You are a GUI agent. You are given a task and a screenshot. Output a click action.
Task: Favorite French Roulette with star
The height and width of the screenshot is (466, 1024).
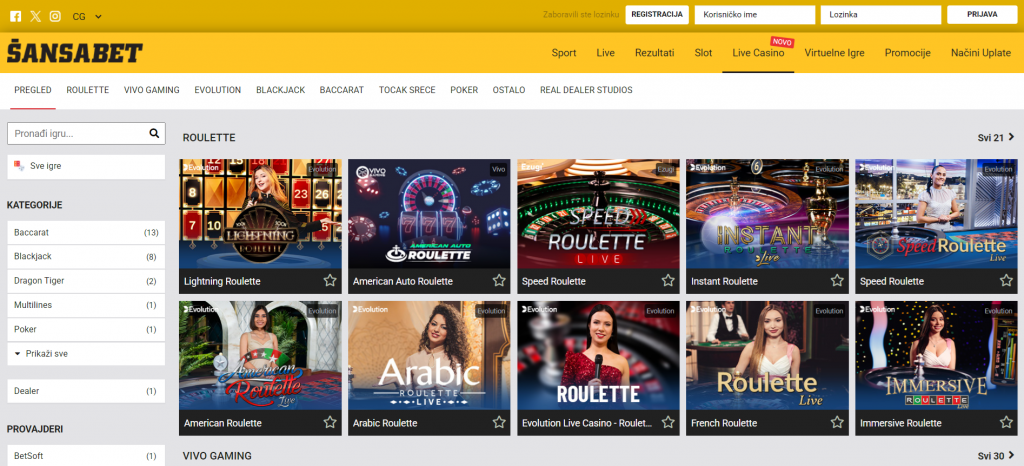pos(837,422)
